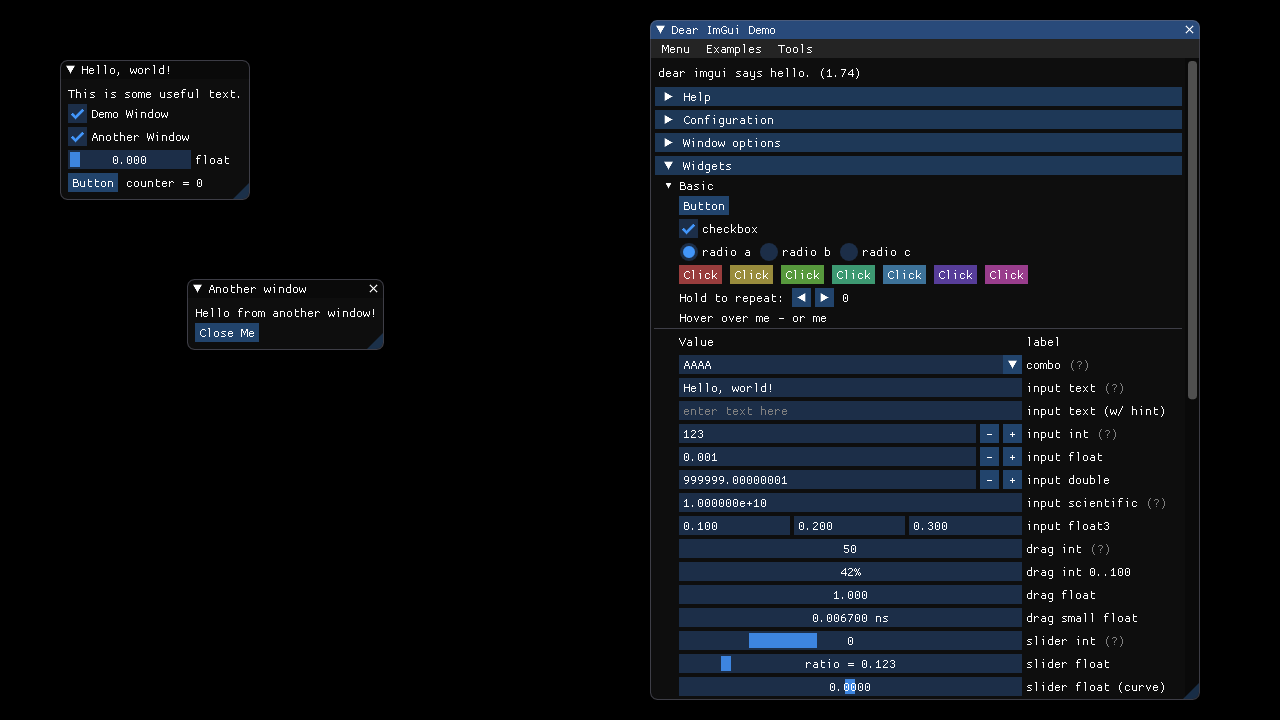Click the left repeat arrow button

tap(801, 298)
